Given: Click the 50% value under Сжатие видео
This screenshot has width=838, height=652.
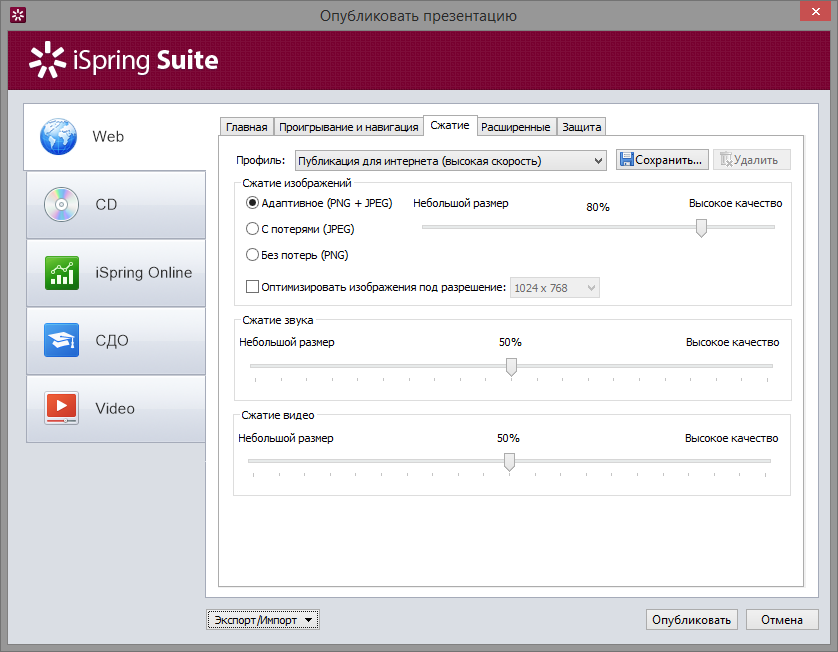Looking at the screenshot, I should point(508,438).
